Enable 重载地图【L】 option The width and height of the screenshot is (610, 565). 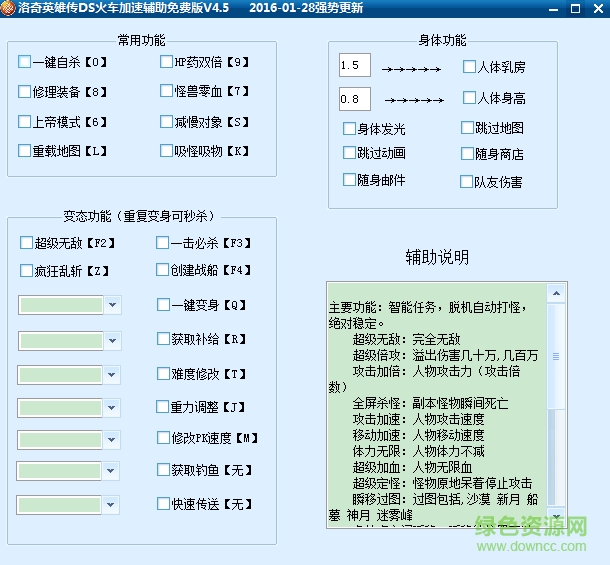point(24,151)
